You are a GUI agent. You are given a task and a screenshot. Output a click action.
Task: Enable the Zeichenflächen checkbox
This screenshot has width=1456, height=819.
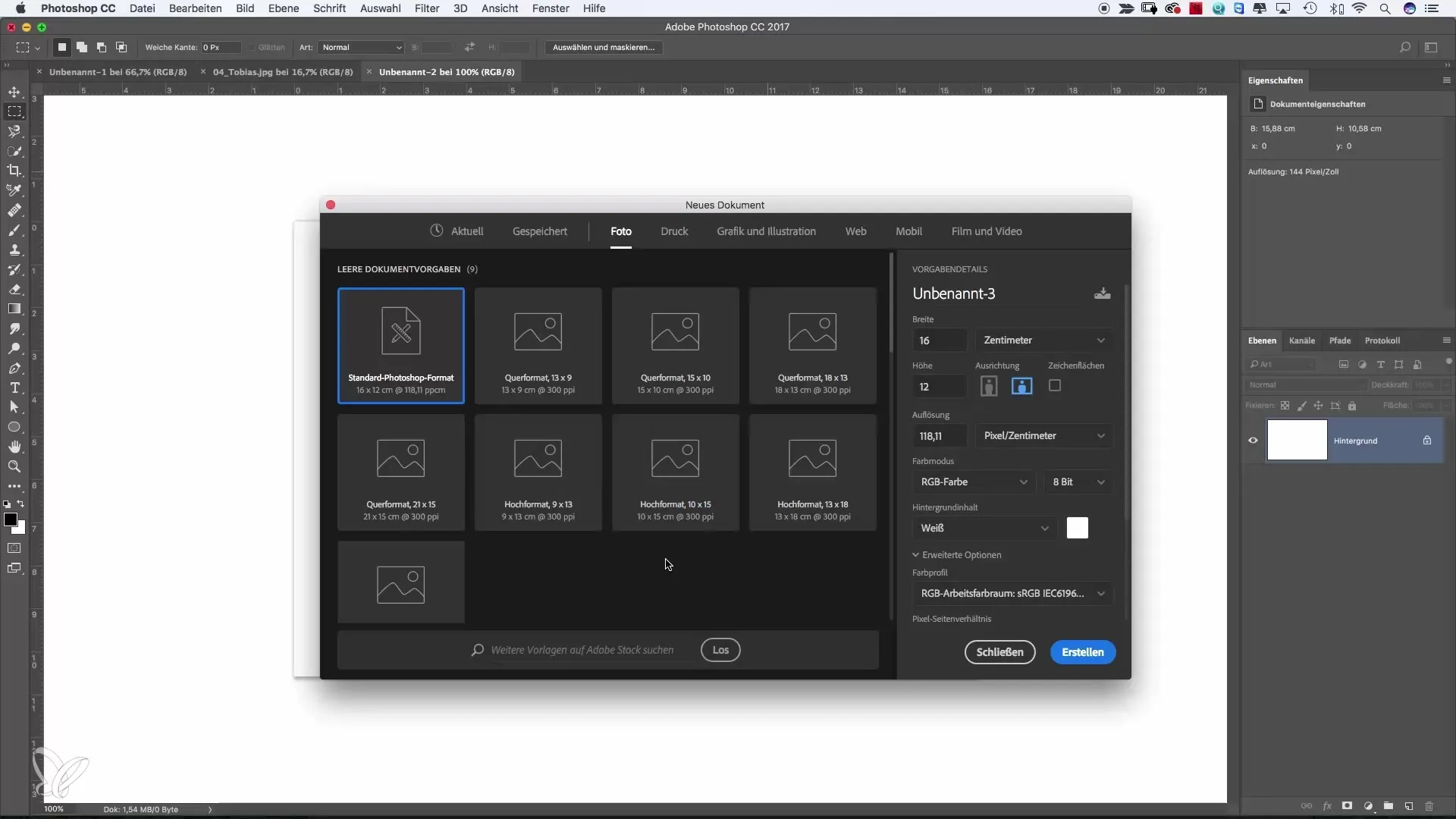point(1055,386)
